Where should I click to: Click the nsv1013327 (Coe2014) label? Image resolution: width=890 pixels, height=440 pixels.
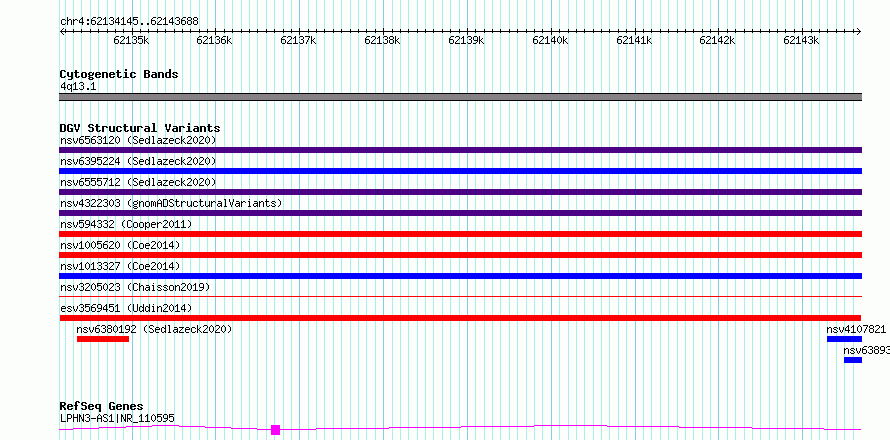click(120, 266)
